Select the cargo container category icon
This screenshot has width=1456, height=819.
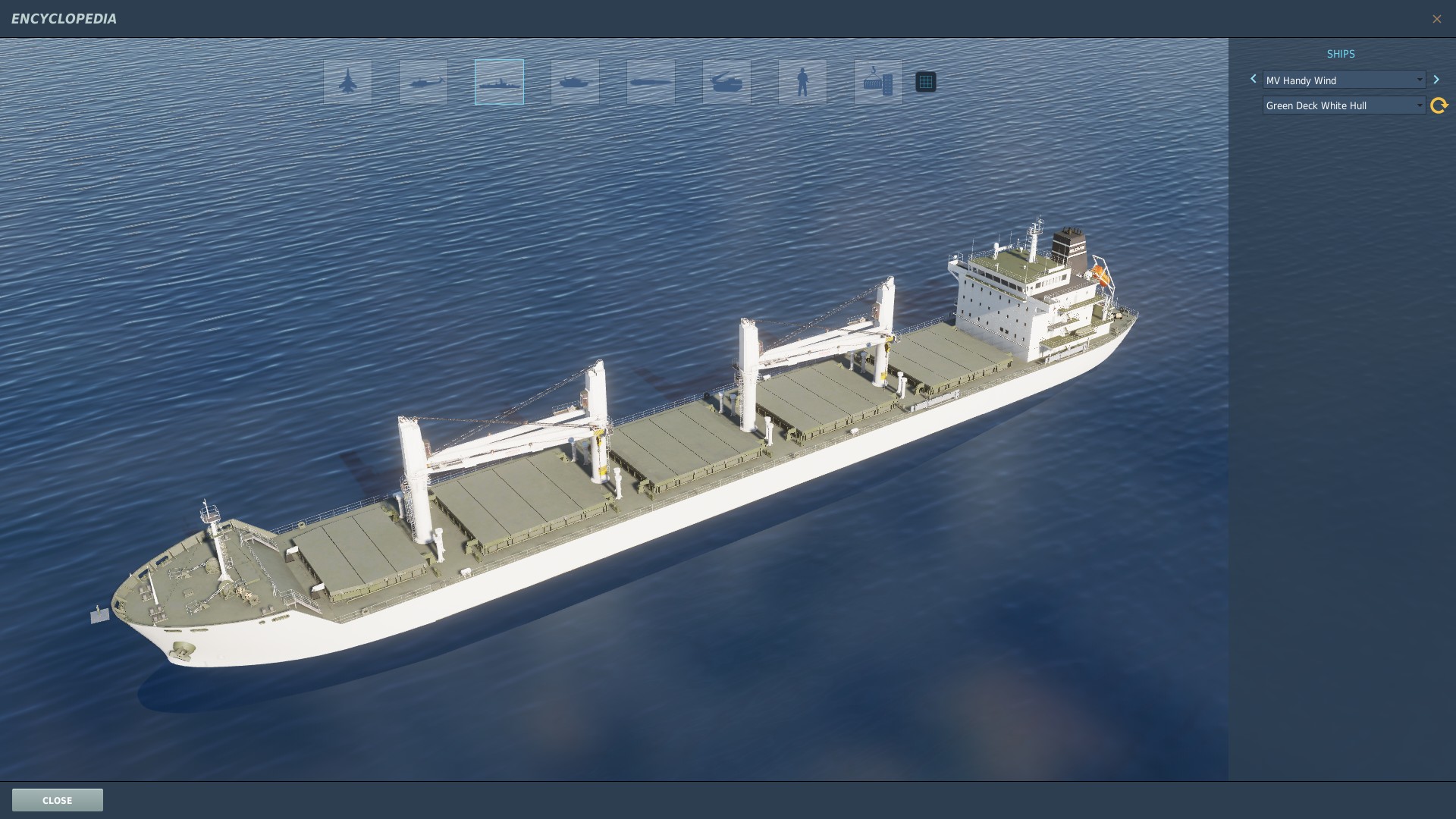(x=878, y=82)
